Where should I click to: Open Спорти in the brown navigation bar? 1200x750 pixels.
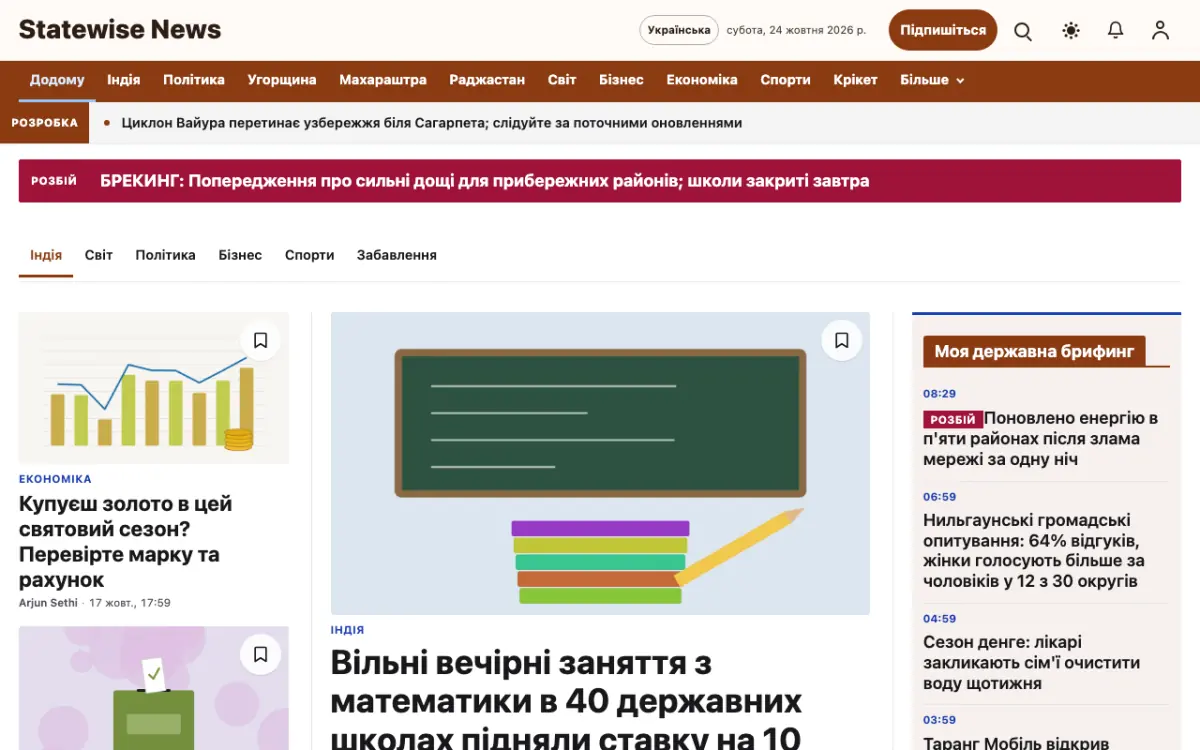(785, 80)
